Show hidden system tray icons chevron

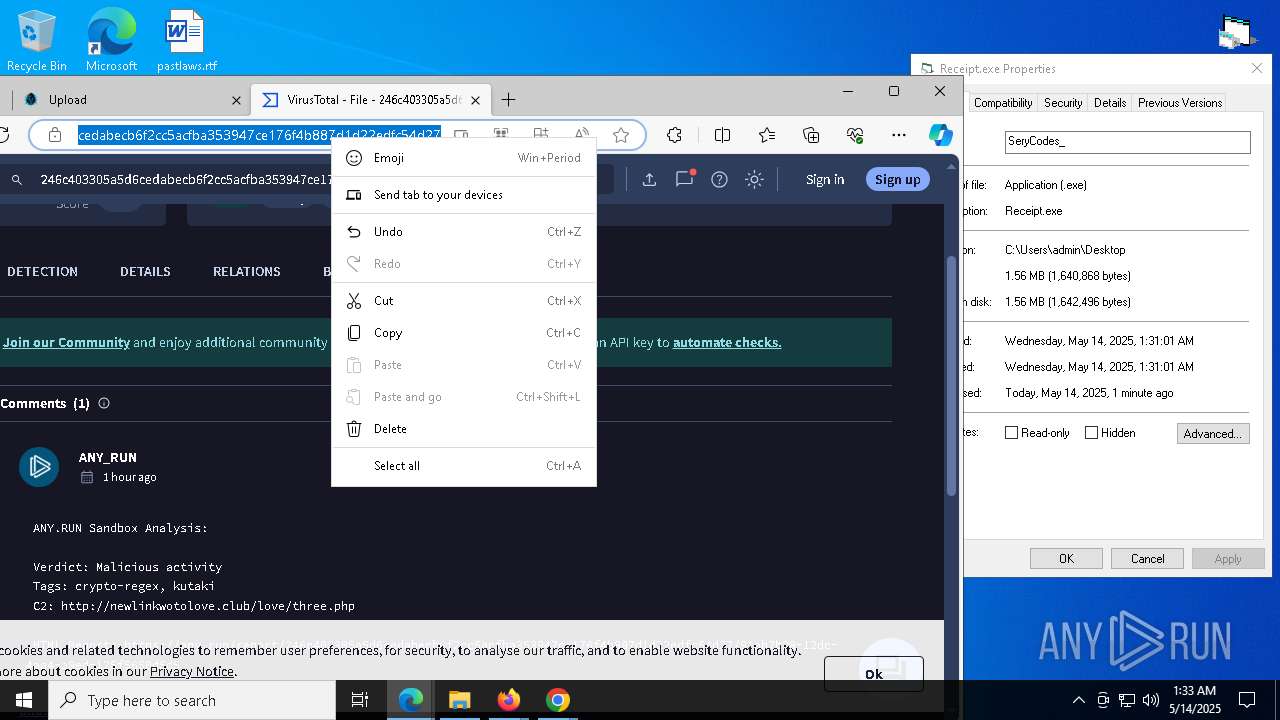click(1078, 700)
